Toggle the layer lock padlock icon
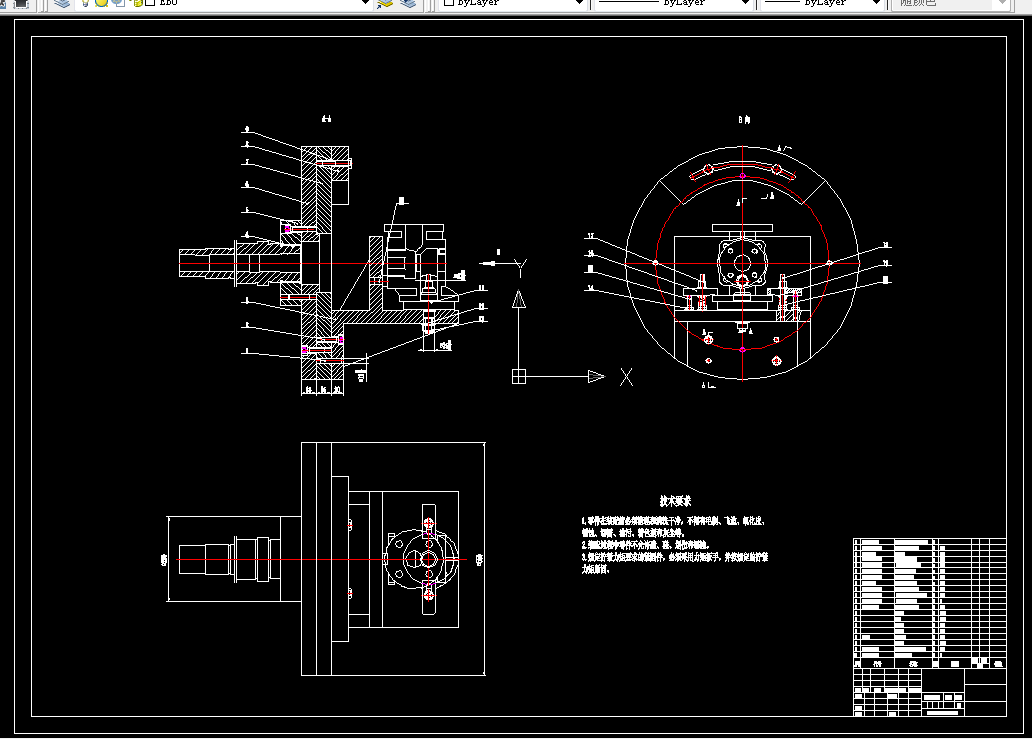The image size is (1032, 739). pyautogui.click(x=137, y=3)
